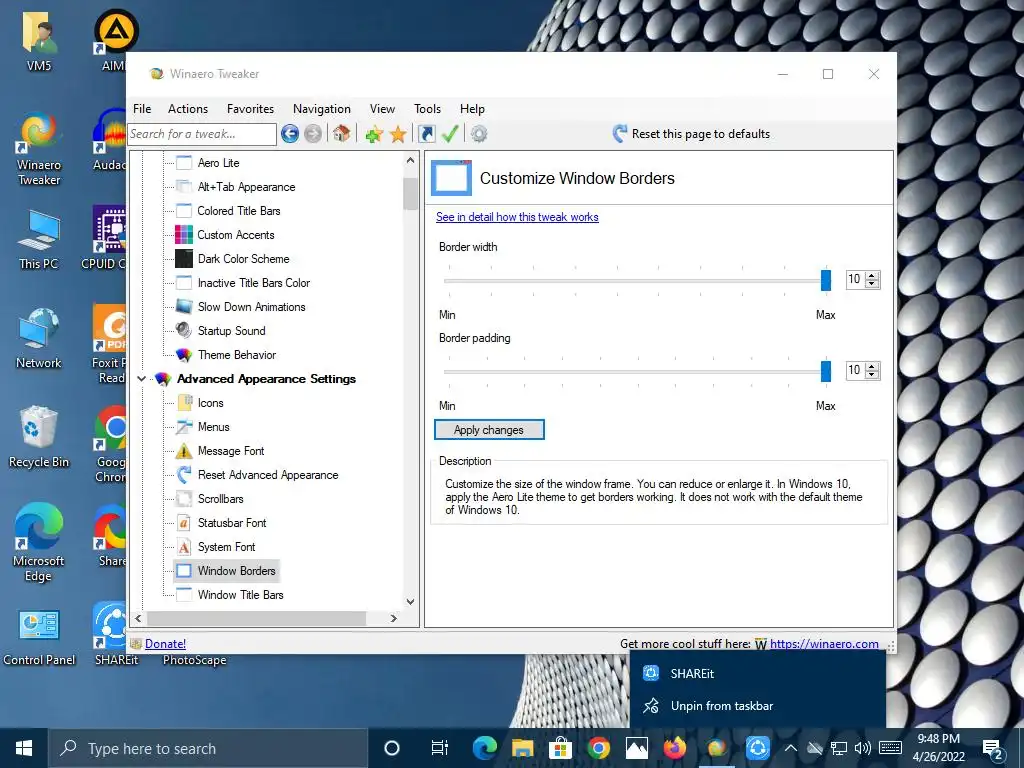Viewport: 1024px width, 768px height.
Task: Click the green checkmark toolbar icon
Action: click(450, 134)
